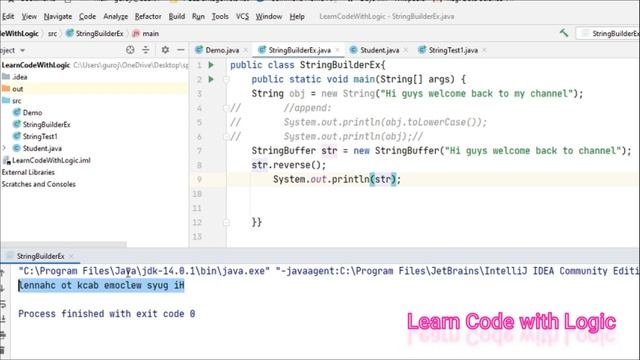Open the Help menu
Screen dimensions: 640x360
point(297,16)
